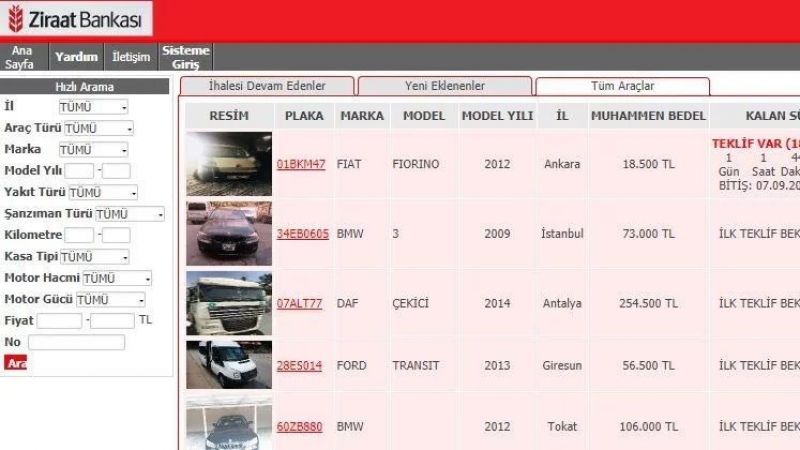Open the Ana Sayfa menu item
Screen dimensions: 800x450
point(23,57)
